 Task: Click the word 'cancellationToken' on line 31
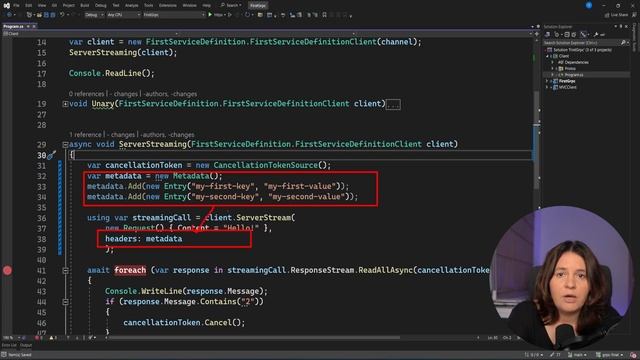click(x=144, y=165)
